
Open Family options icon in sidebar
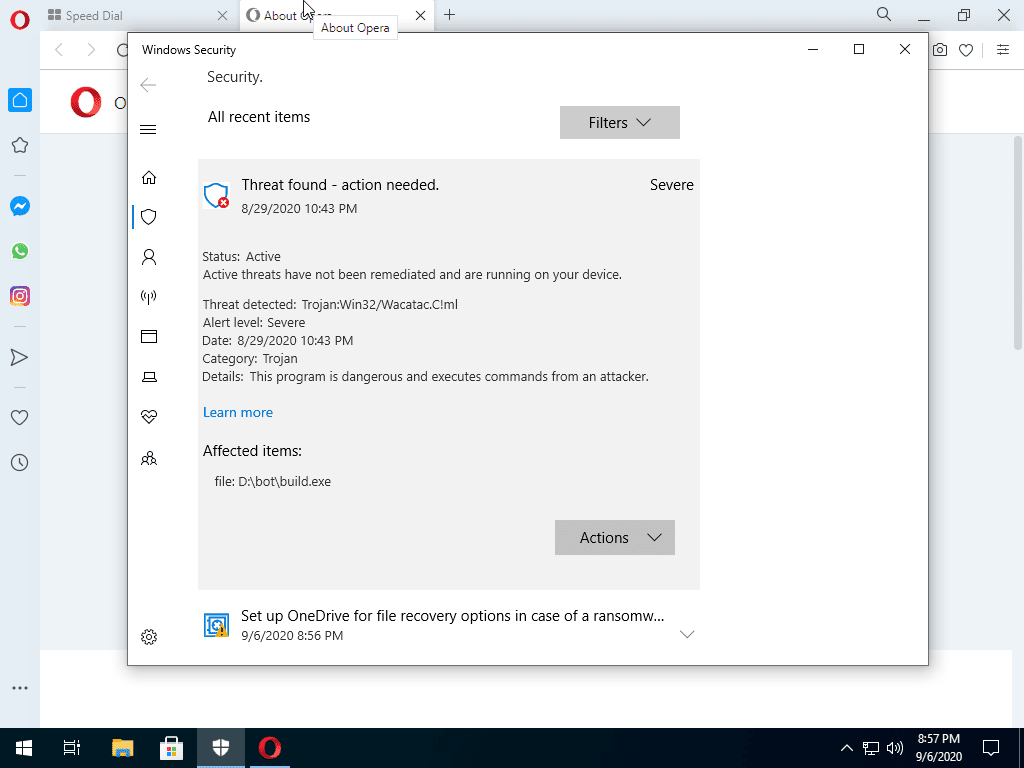149,459
